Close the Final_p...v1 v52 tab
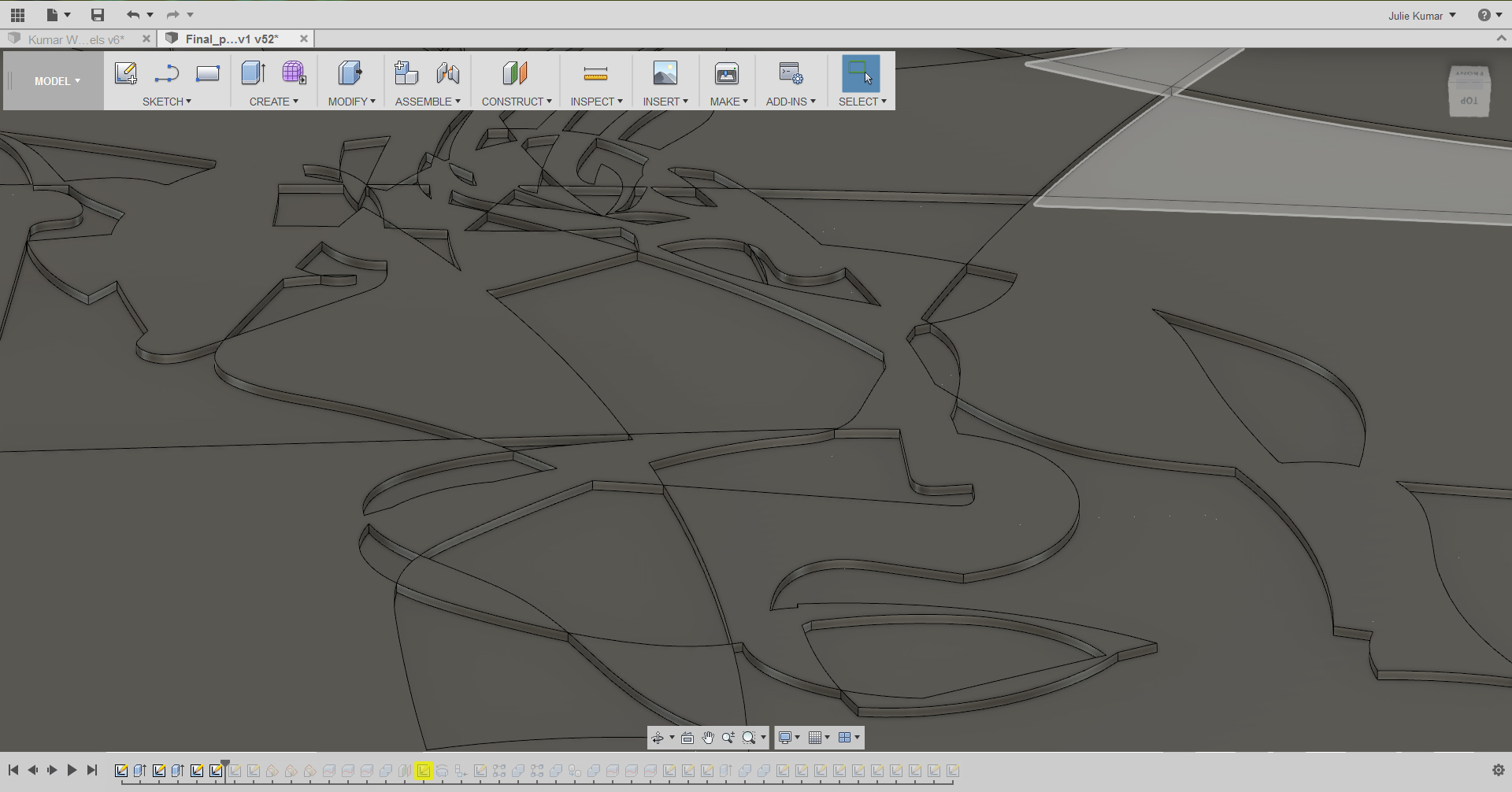This screenshot has width=1512, height=792. (303, 39)
